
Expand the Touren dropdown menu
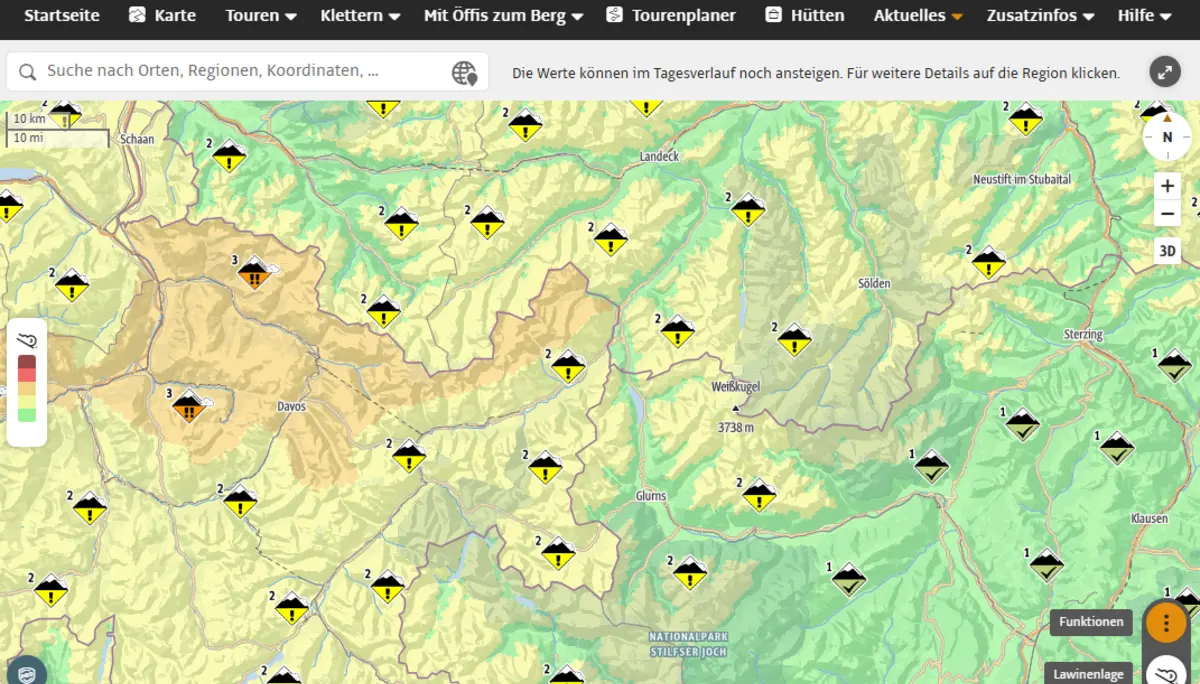click(261, 16)
